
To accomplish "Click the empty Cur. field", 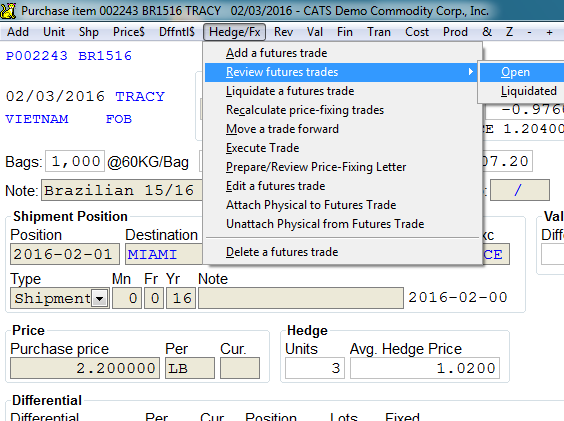I will [x=240, y=368].
